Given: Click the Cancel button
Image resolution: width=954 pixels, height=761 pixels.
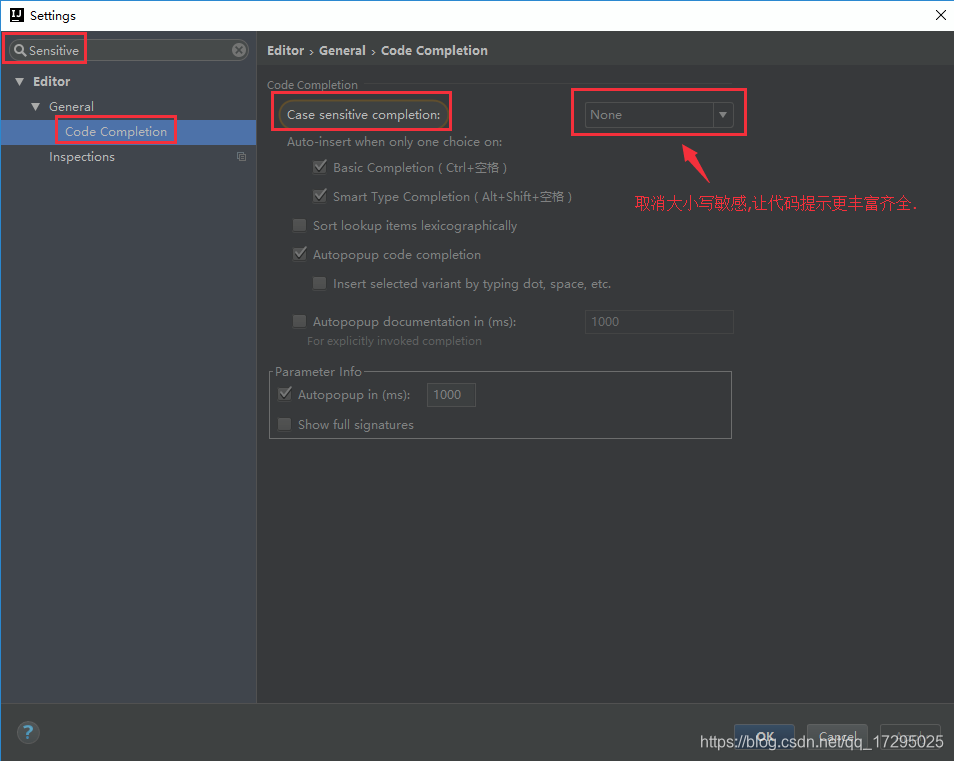Looking at the screenshot, I should coord(837,736).
